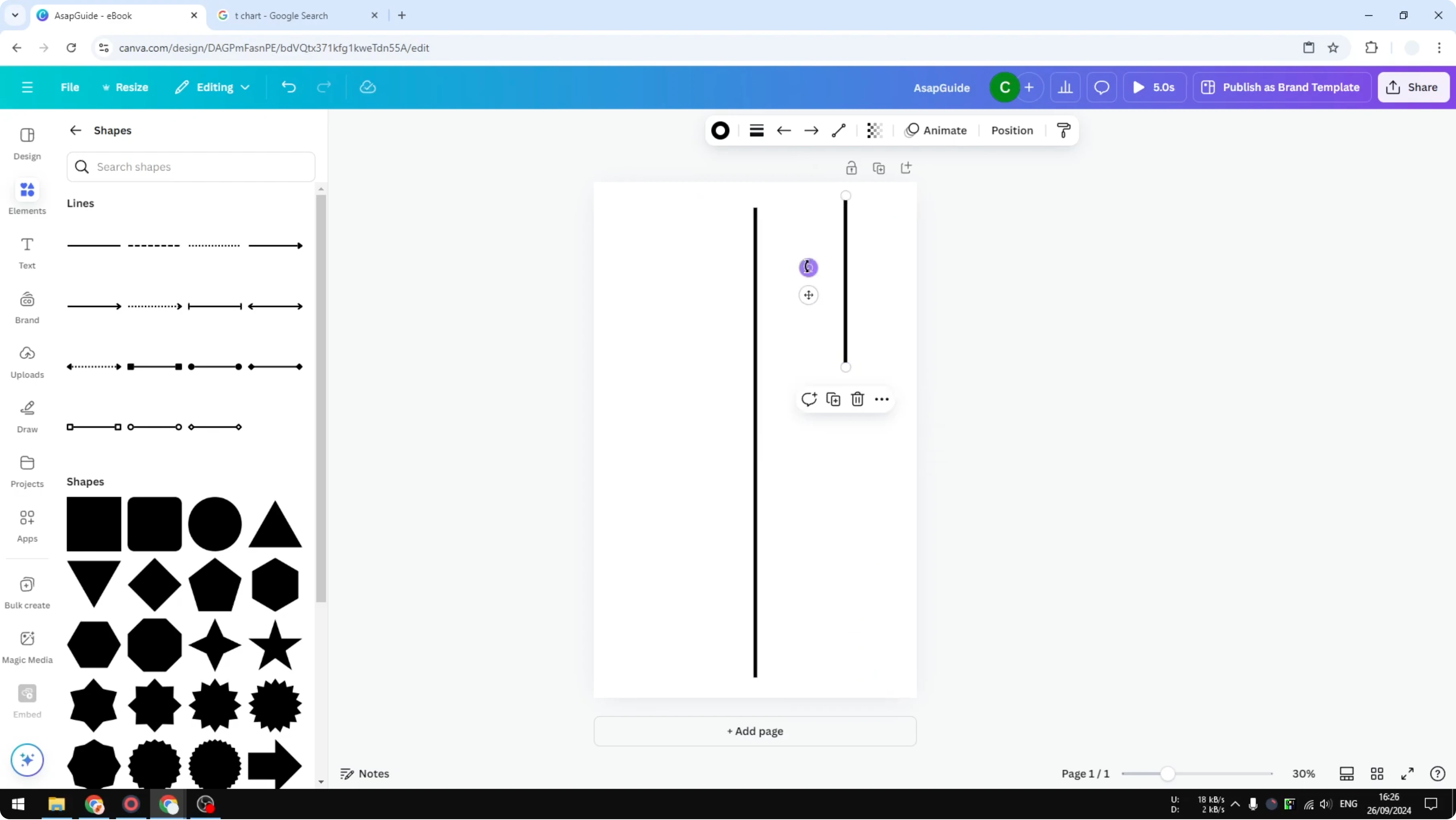This screenshot has width=1456, height=820.
Task: Open the Elements panel
Action: click(27, 198)
